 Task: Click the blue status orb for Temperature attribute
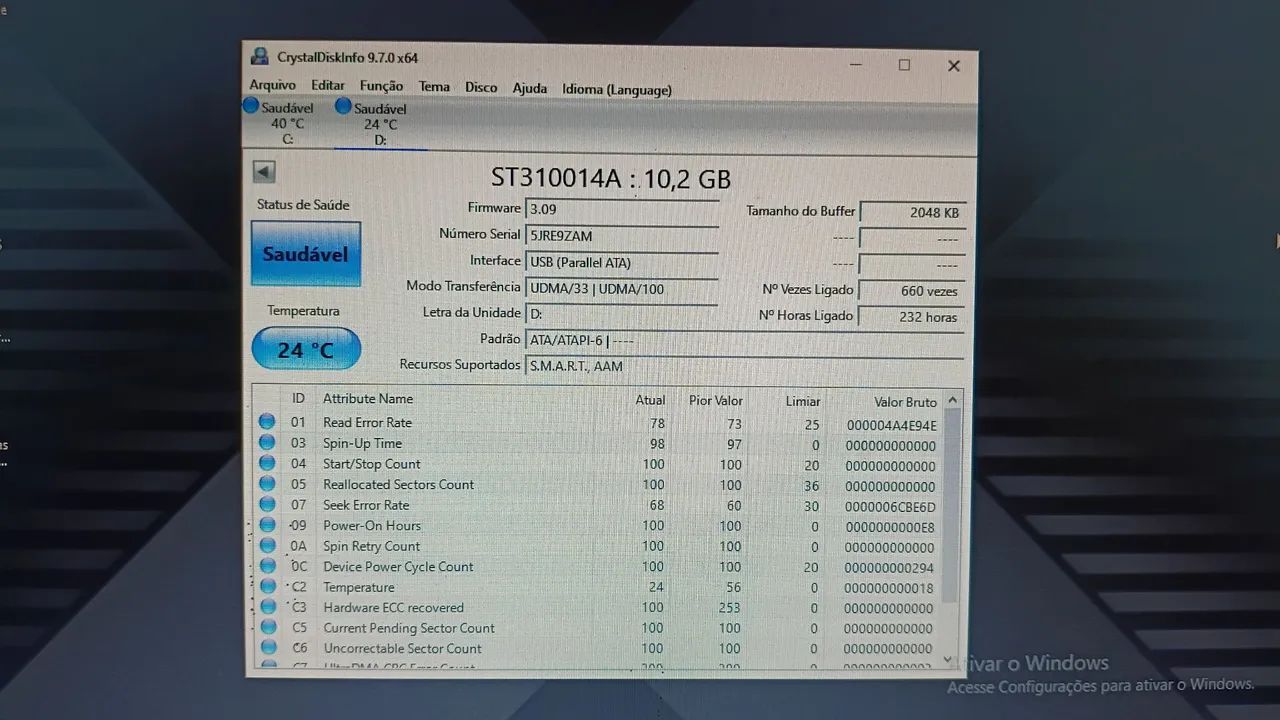[x=267, y=587]
